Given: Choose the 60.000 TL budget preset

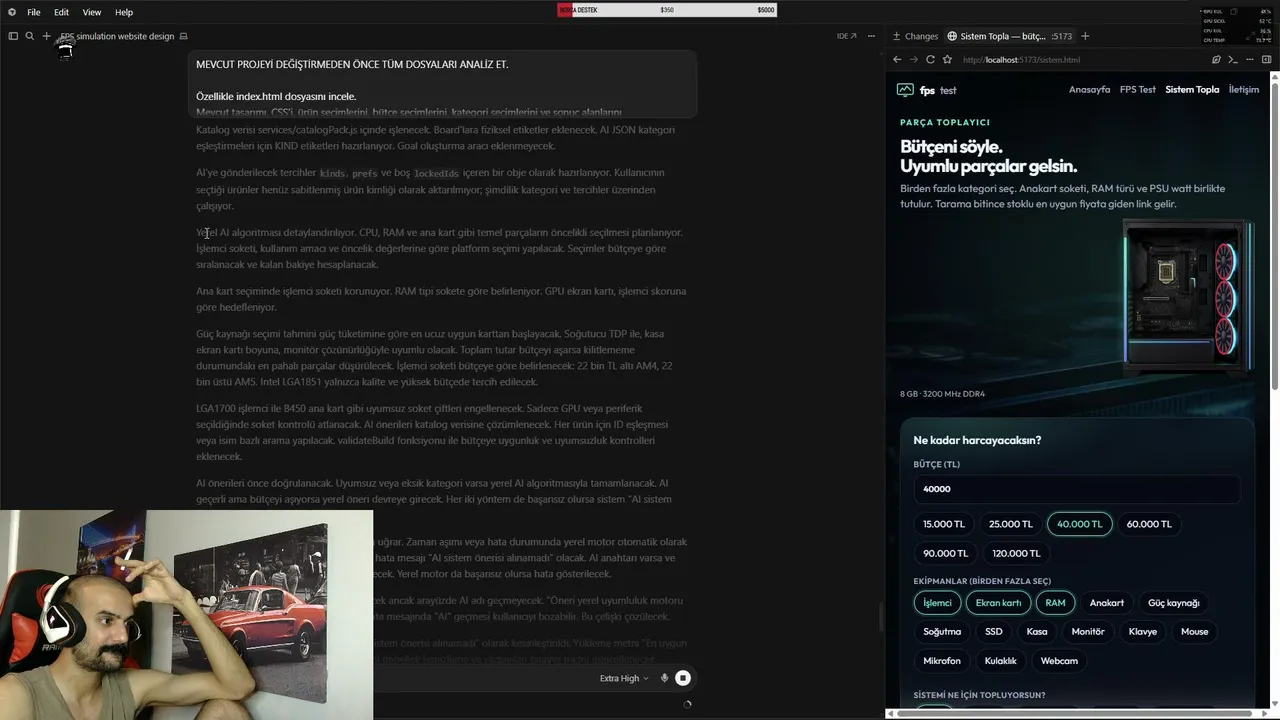Looking at the screenshot, I should [1149, 524].
